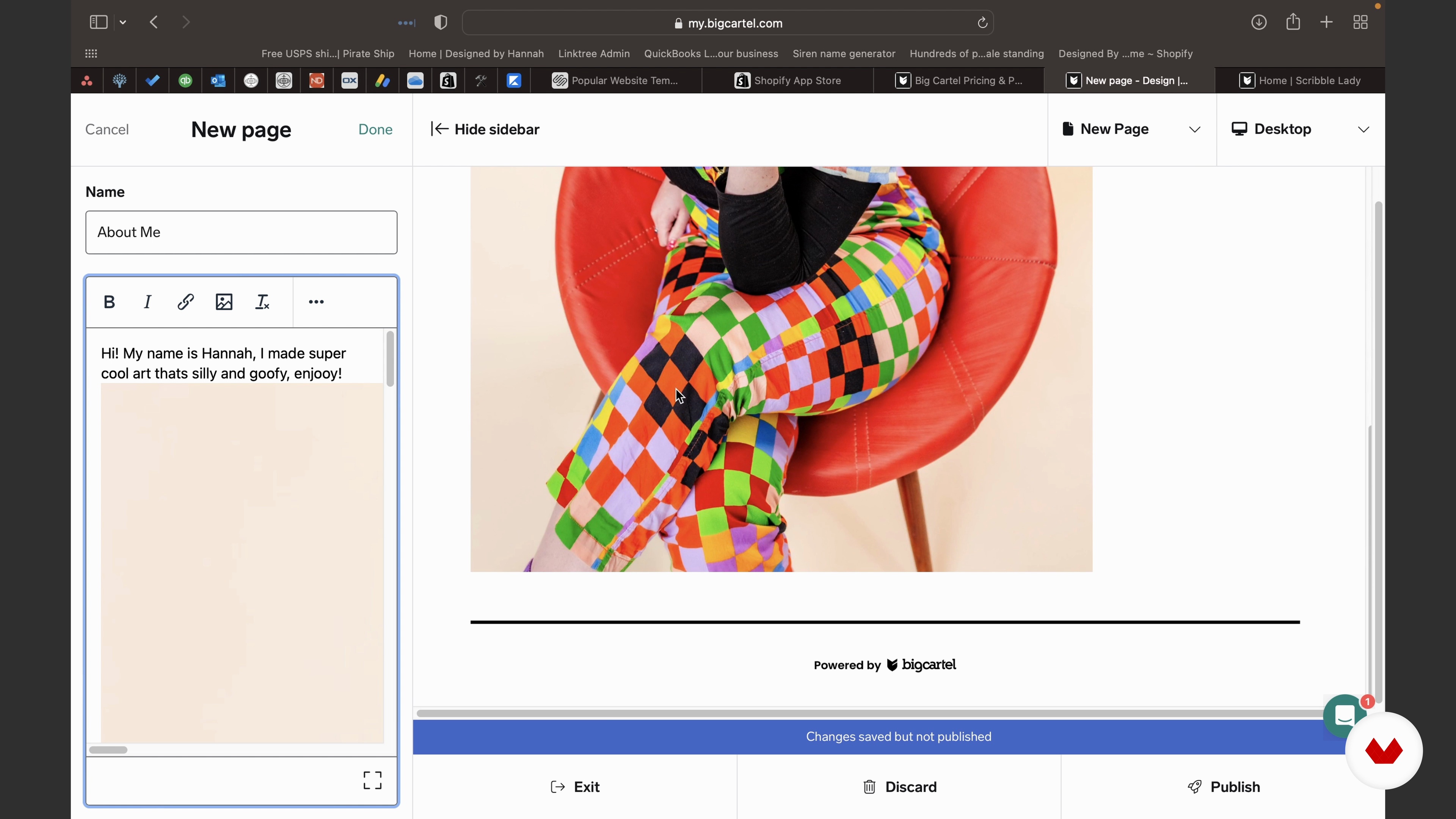Click the preview horizontal scrollbar
The image size is (1456, 819).
871,713
